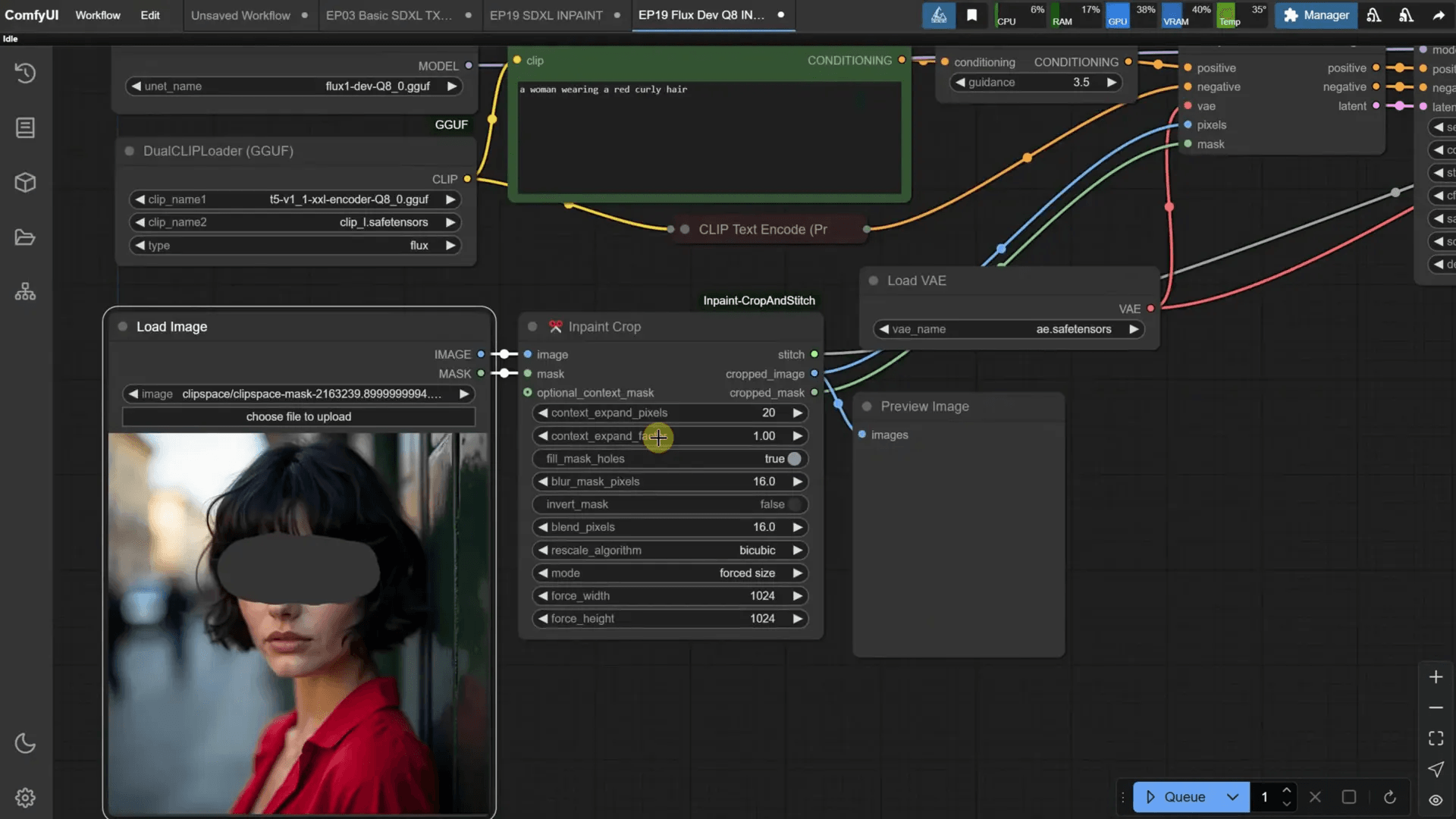Screen dimensions: 1456x819
Task: Click the bookmark icon in top bar
Action: click(x=971, y=15)
